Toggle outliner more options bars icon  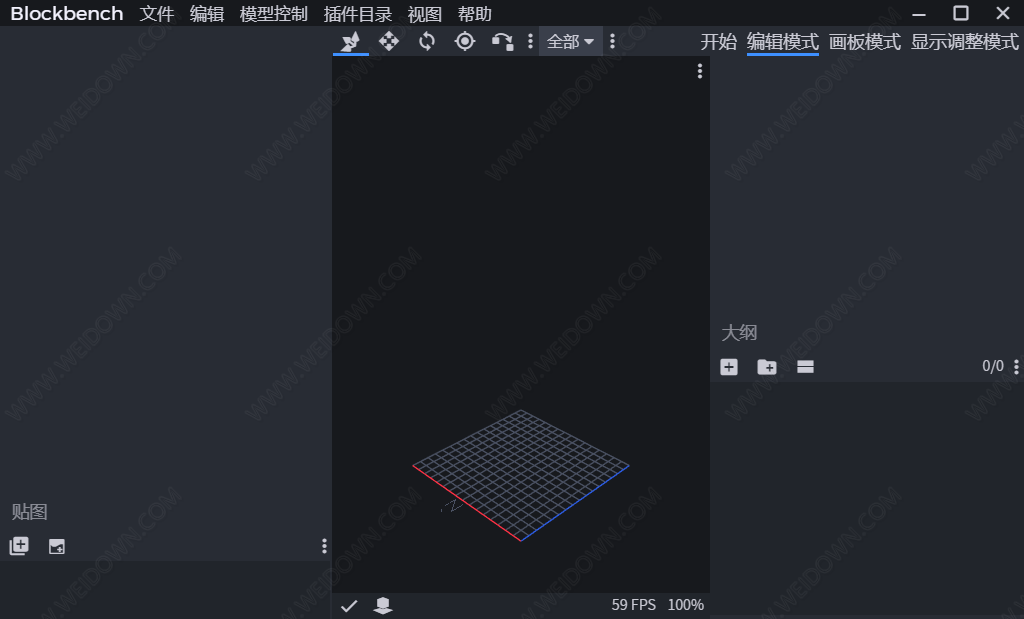[805, 367]
